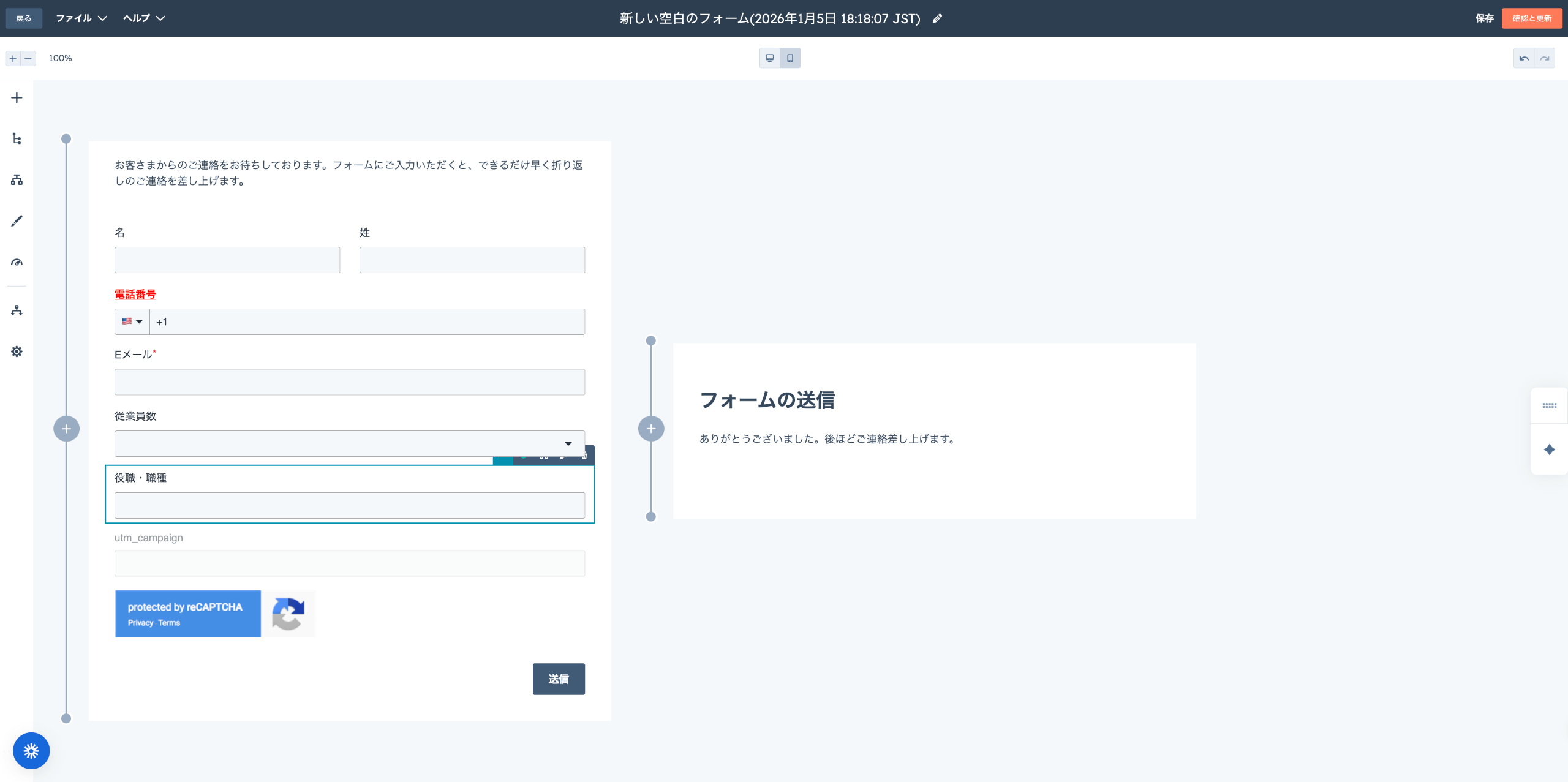Open the gear settings sidebar icon
1568x782 pixels.
pos(17,352)
